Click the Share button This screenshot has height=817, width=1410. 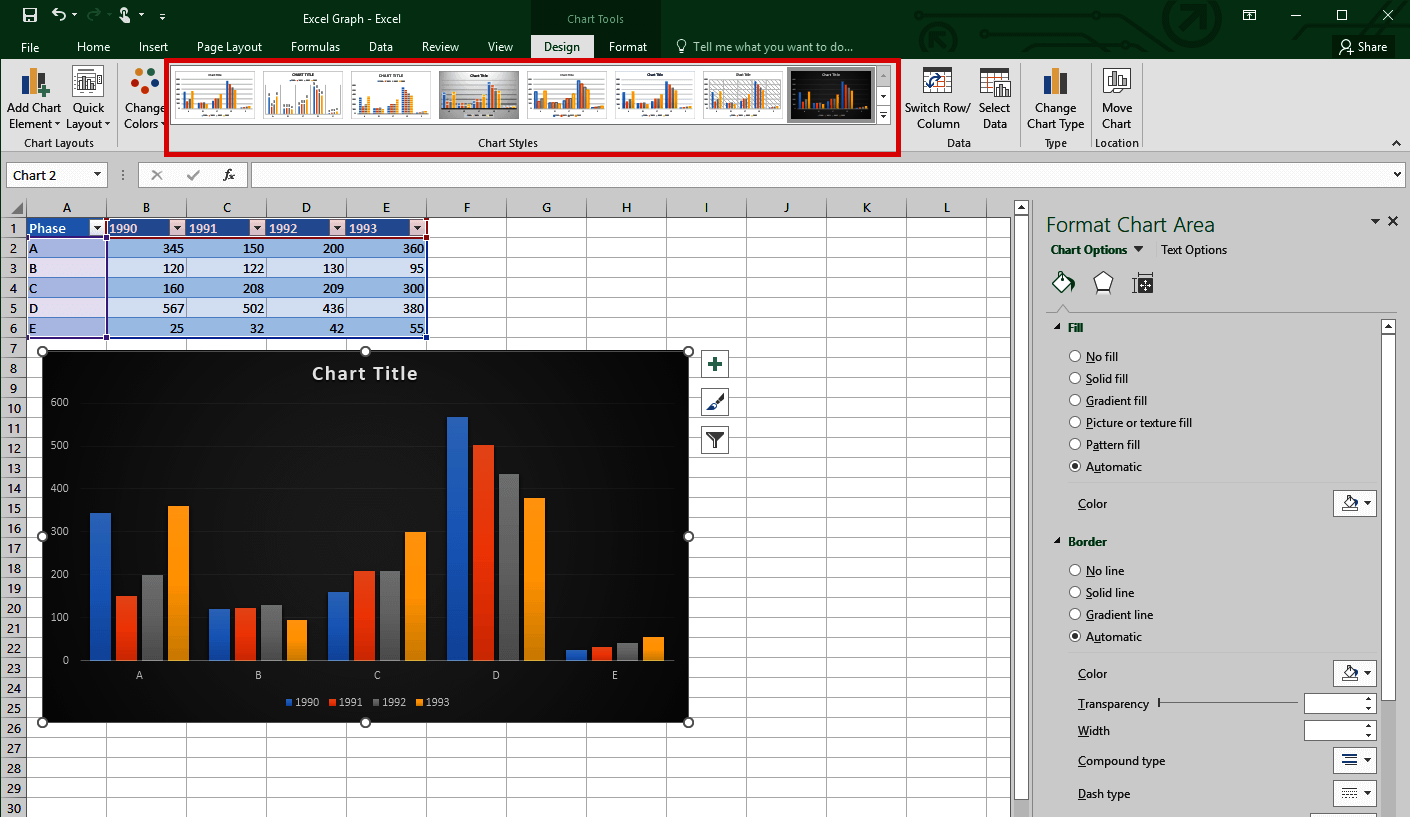tap(1364, 46)
